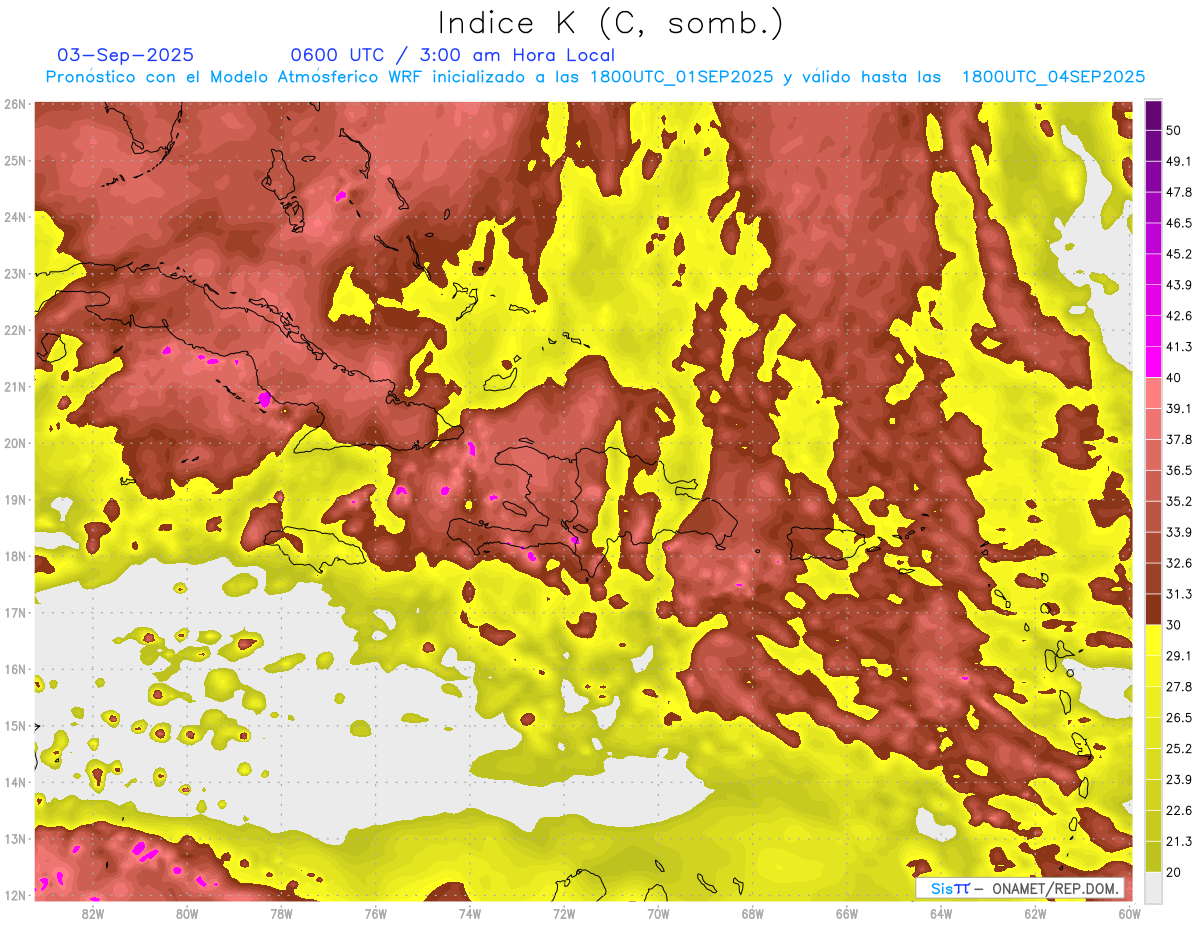Click the colorbar value '39.1'
This screenshot has width=1200, height=927.
pyautogui.click(x=1178, y=409)
